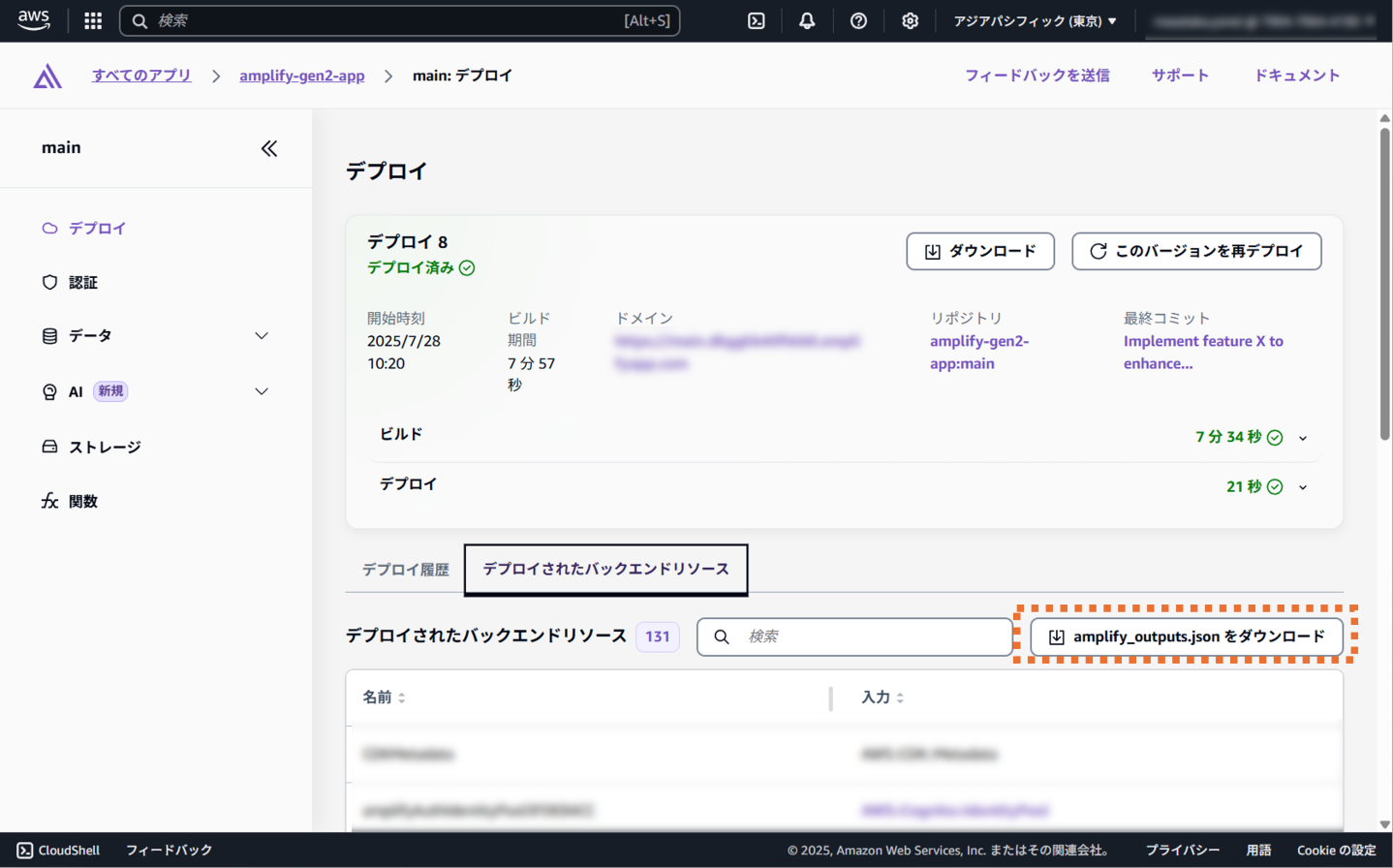
Task: Click the shield icon beside 認証
Action: point(49,282)
